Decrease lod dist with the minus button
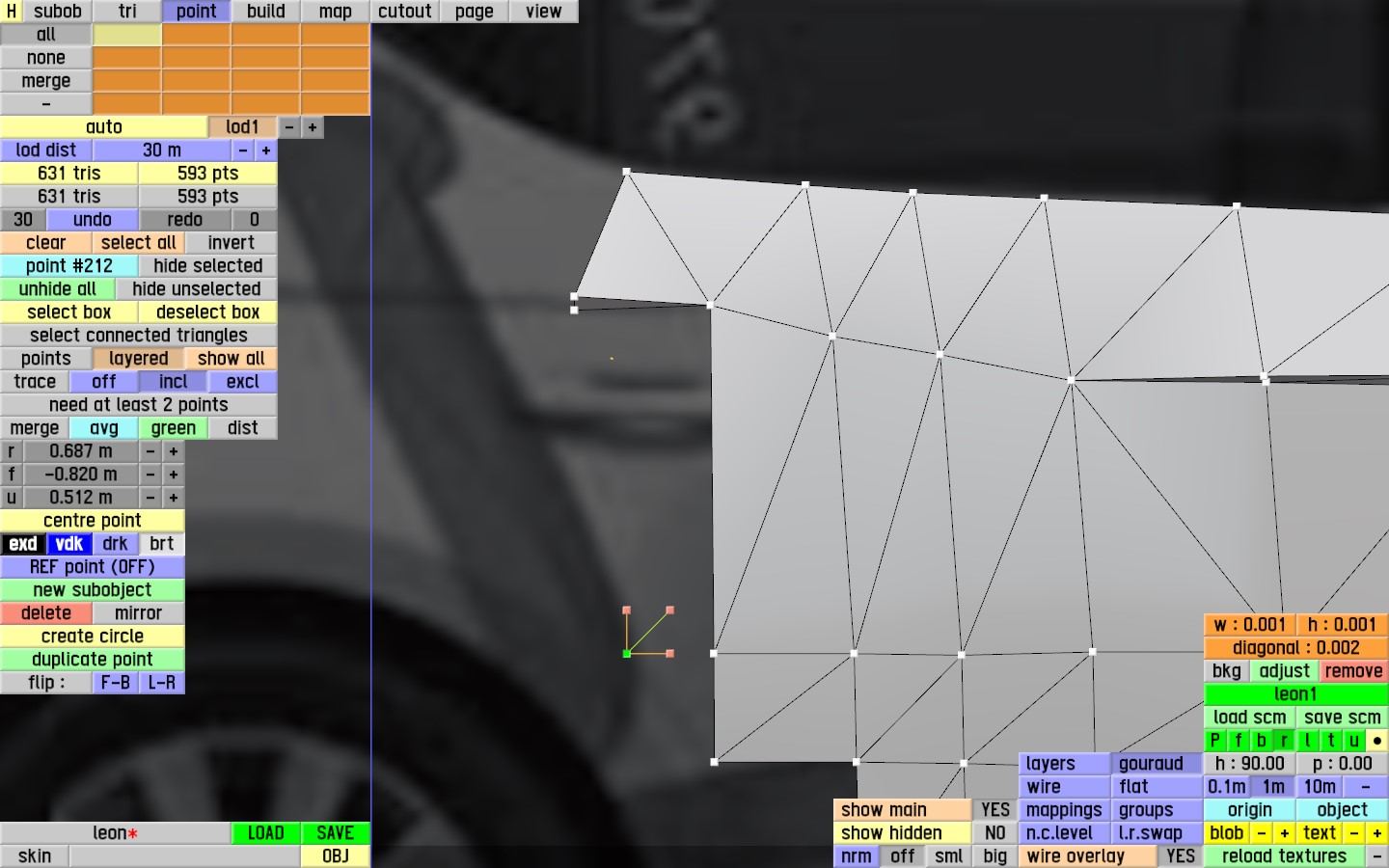The image size is (1389, 868). click(243, 150)
